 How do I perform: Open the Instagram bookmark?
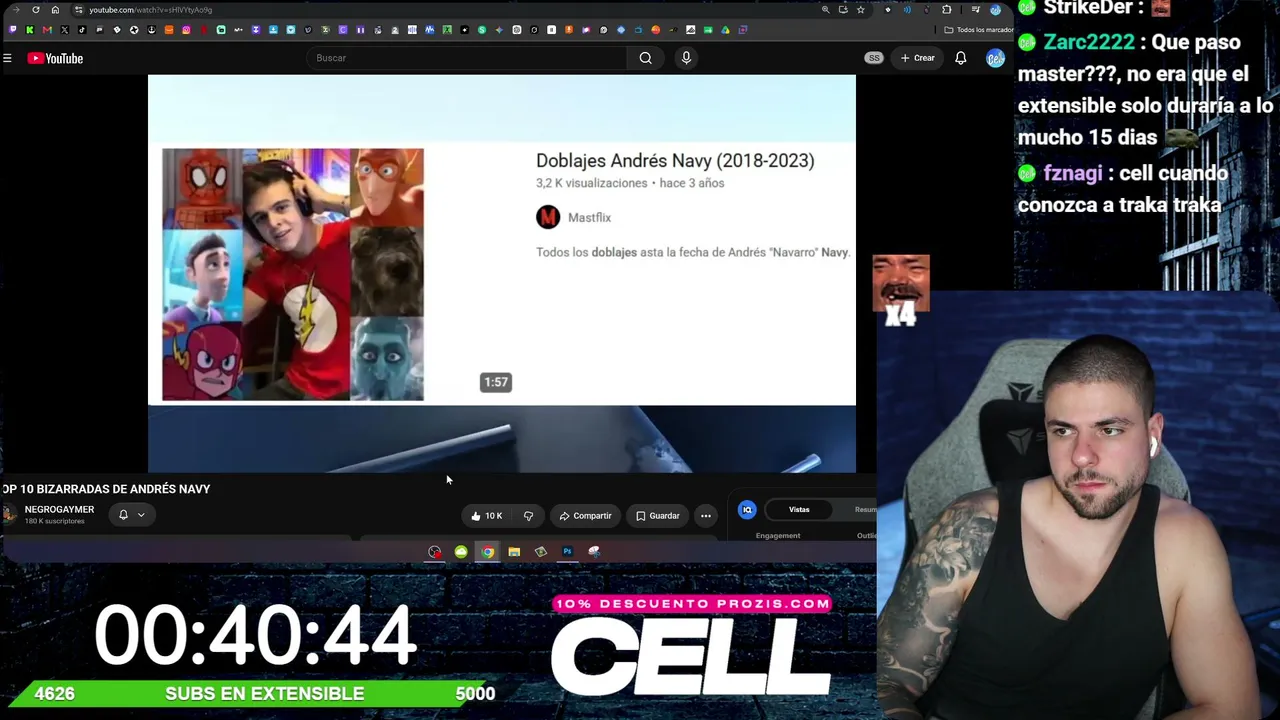[x=186, y=30]
